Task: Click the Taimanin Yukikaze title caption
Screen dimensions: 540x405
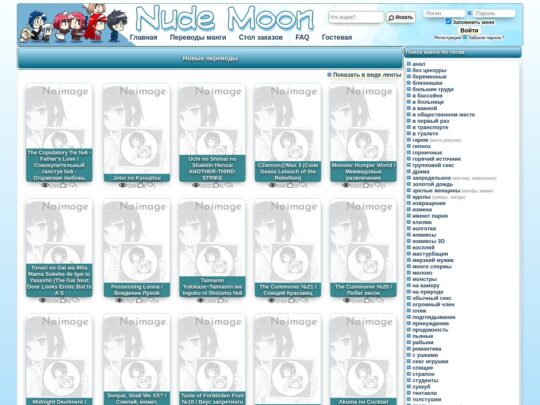Action: [x=212, y=287]
